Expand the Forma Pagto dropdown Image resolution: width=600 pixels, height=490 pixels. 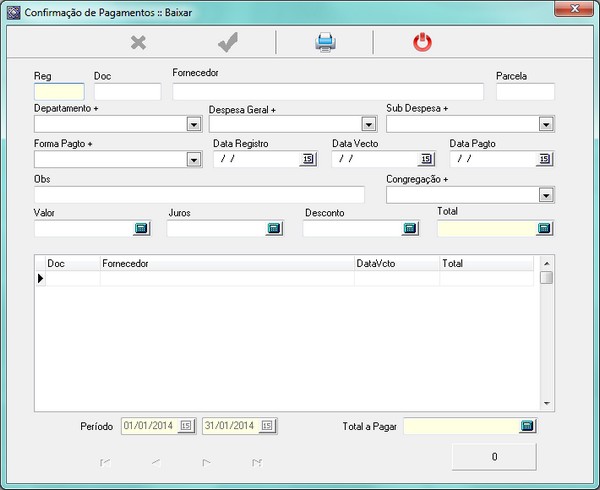pos(194,160)
